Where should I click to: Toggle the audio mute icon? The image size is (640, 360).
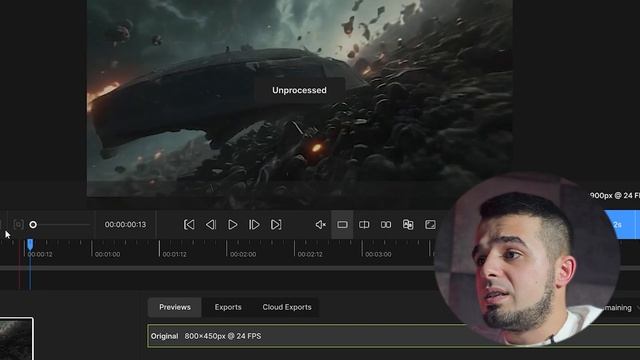point(320,224)
